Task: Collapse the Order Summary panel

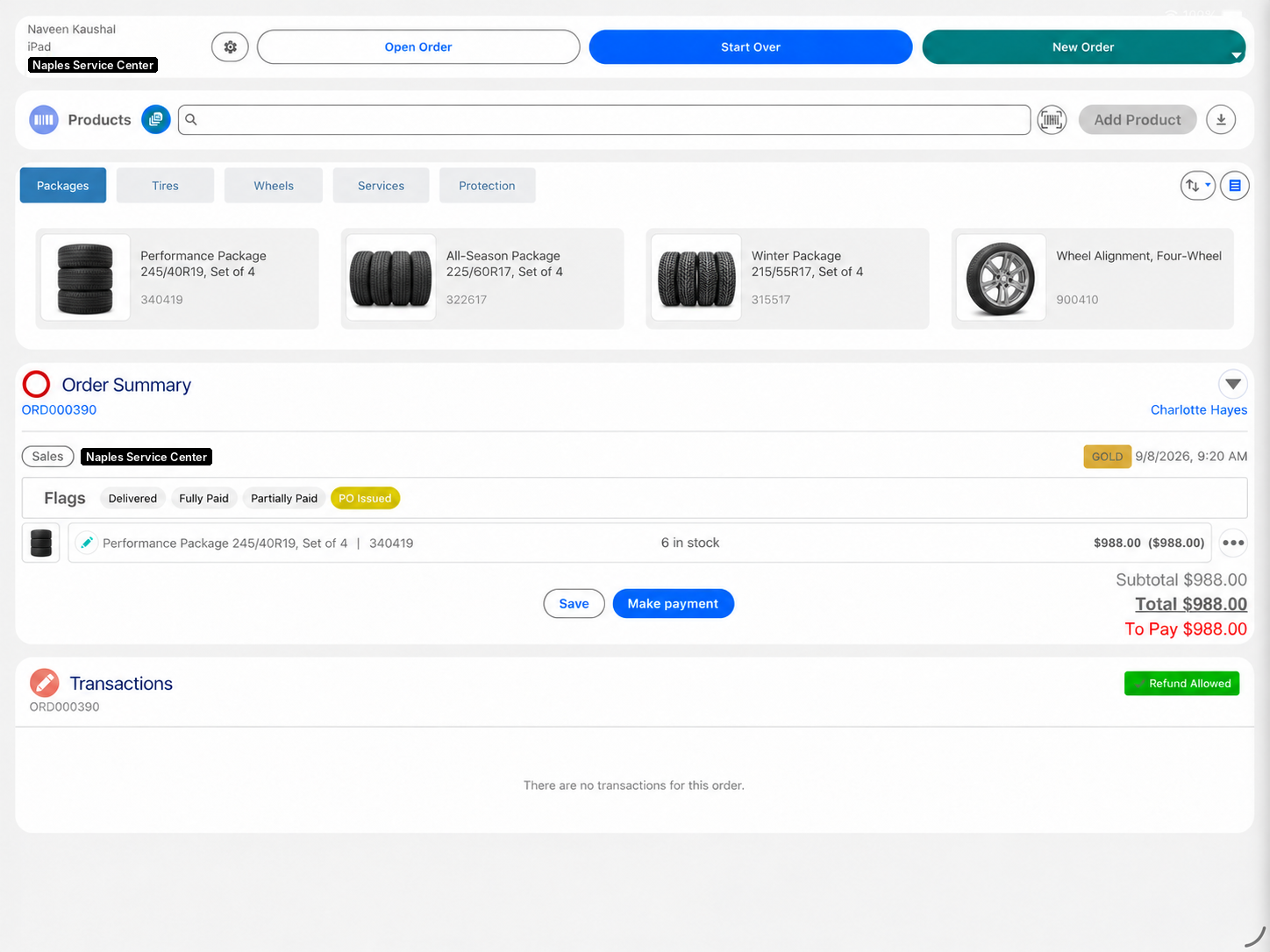Action: coord(1233,384)
